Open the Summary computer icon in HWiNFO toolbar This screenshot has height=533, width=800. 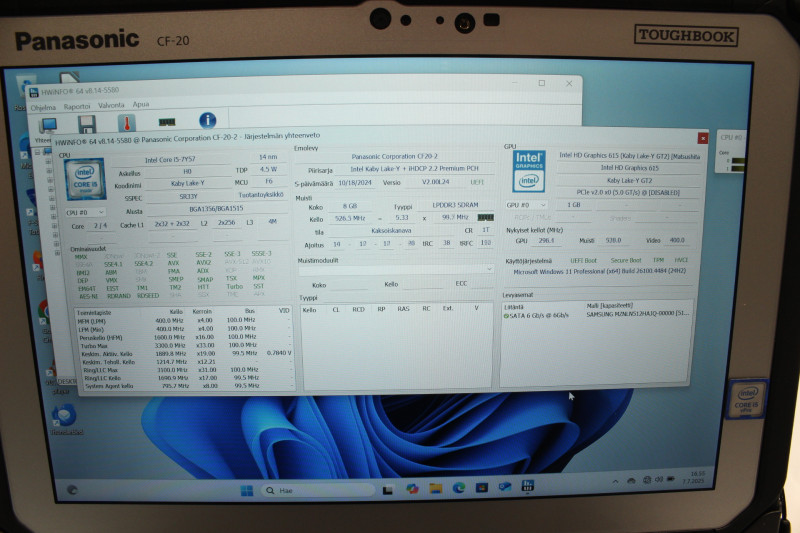pos(48,125)
